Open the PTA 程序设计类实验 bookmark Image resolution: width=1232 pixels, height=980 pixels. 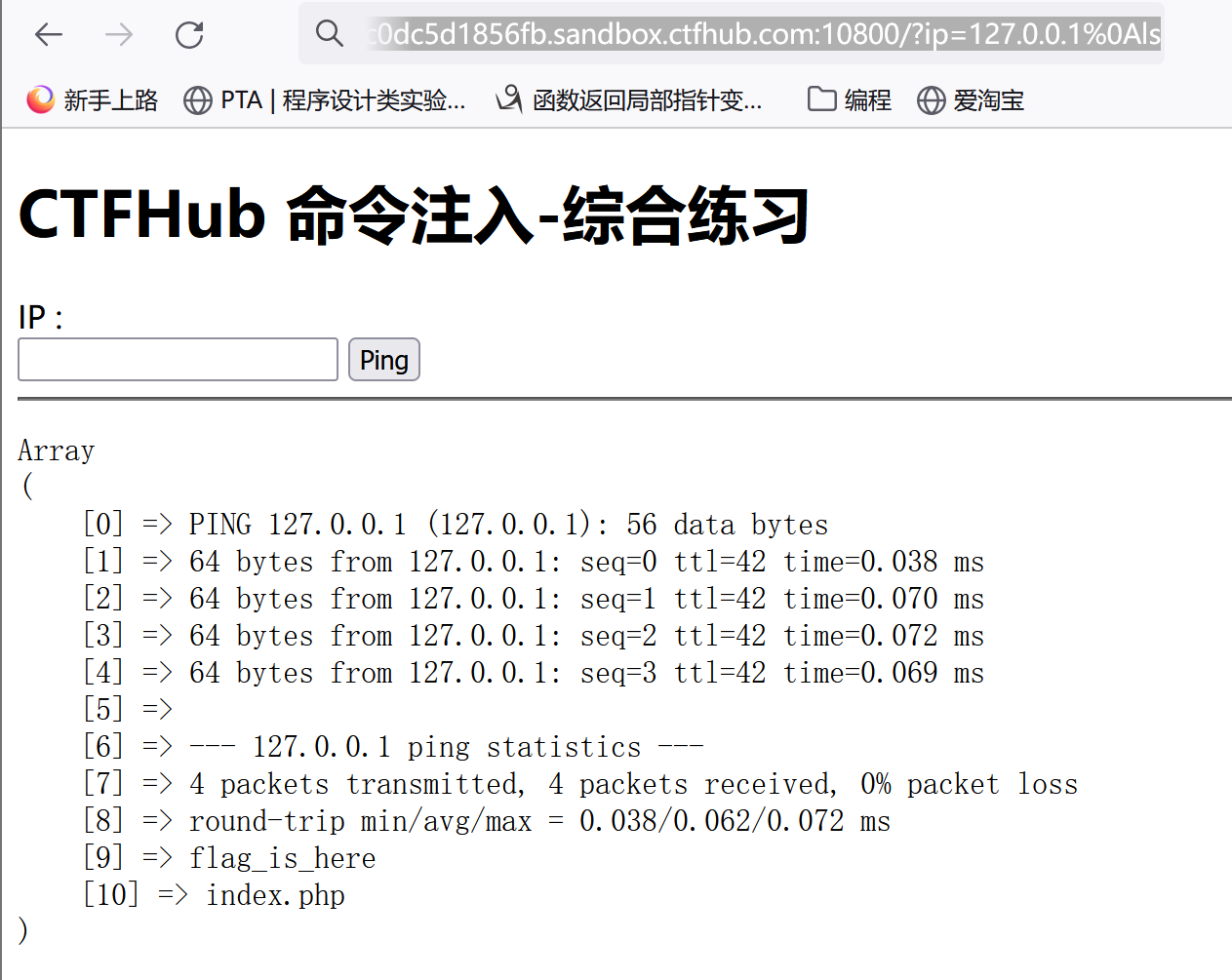point(325,99)
